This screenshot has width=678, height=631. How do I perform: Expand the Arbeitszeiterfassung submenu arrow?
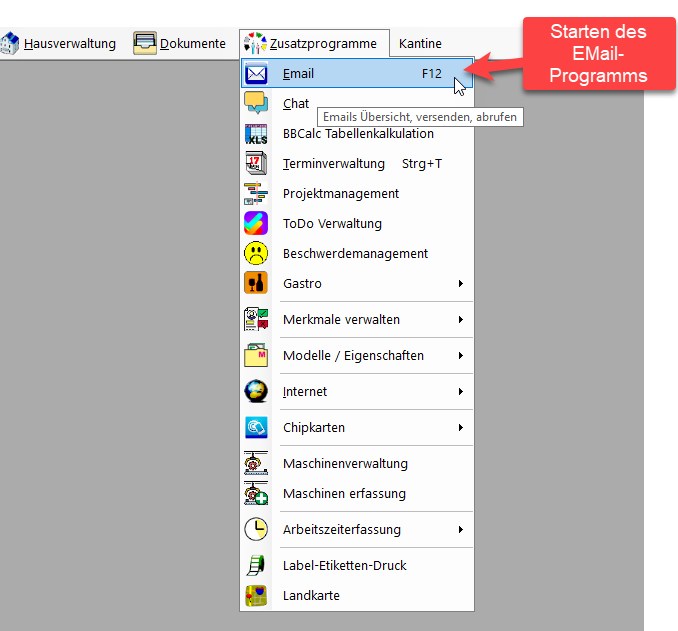[x=461, y=529]
